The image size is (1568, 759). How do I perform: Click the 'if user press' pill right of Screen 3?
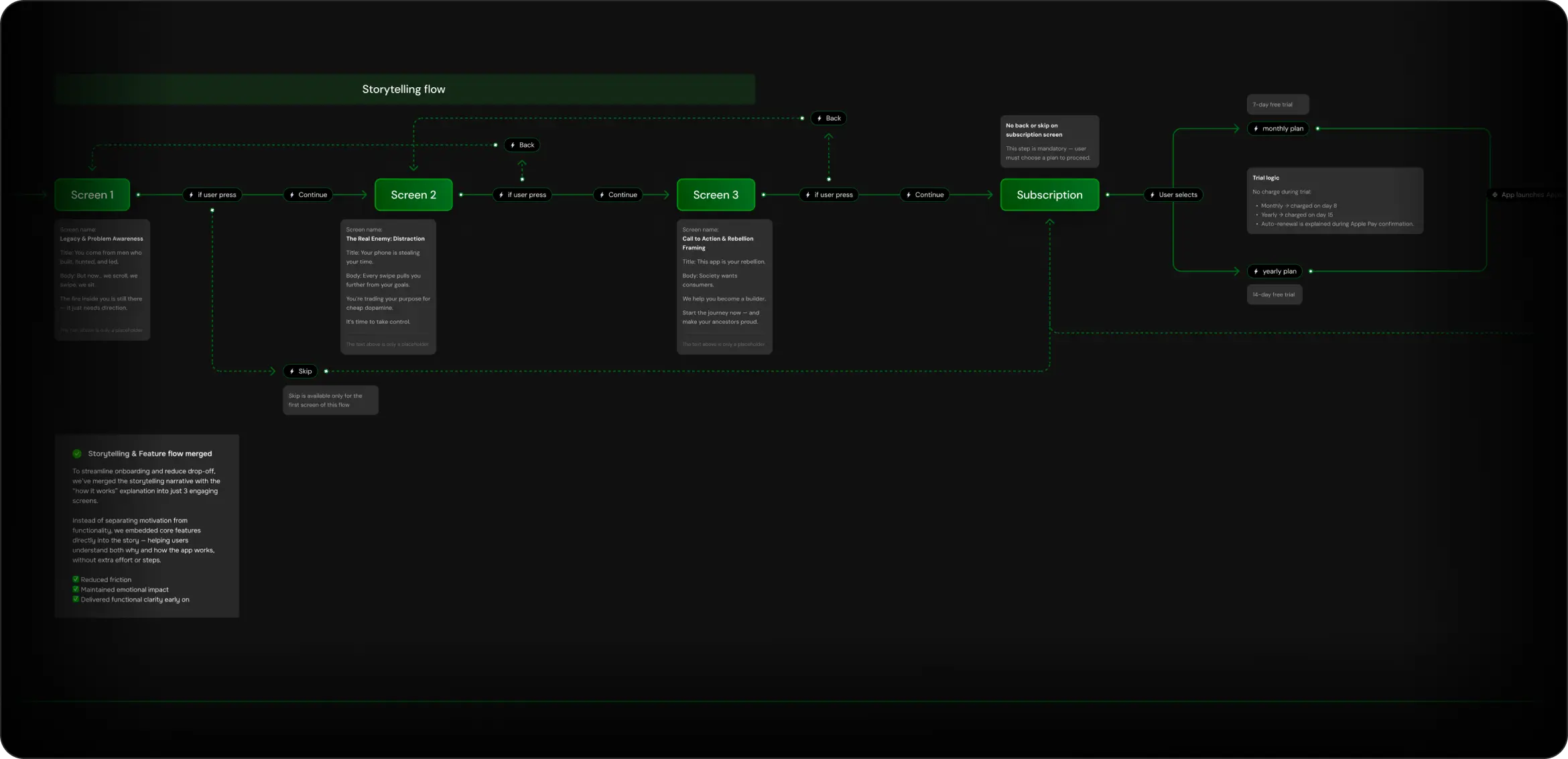tap(829, 195)
